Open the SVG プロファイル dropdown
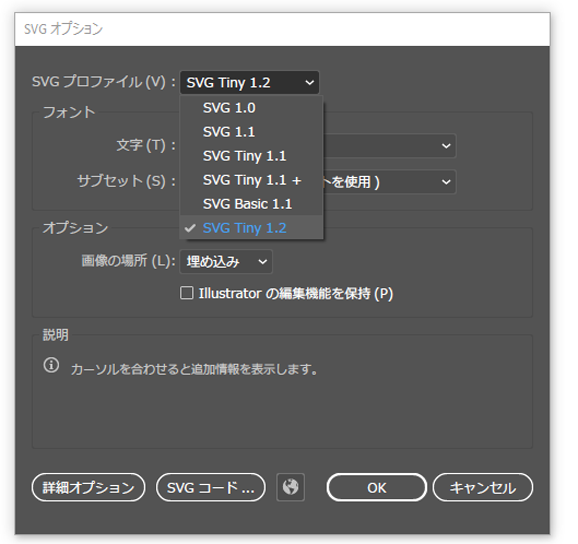 (x=250, y=83)
